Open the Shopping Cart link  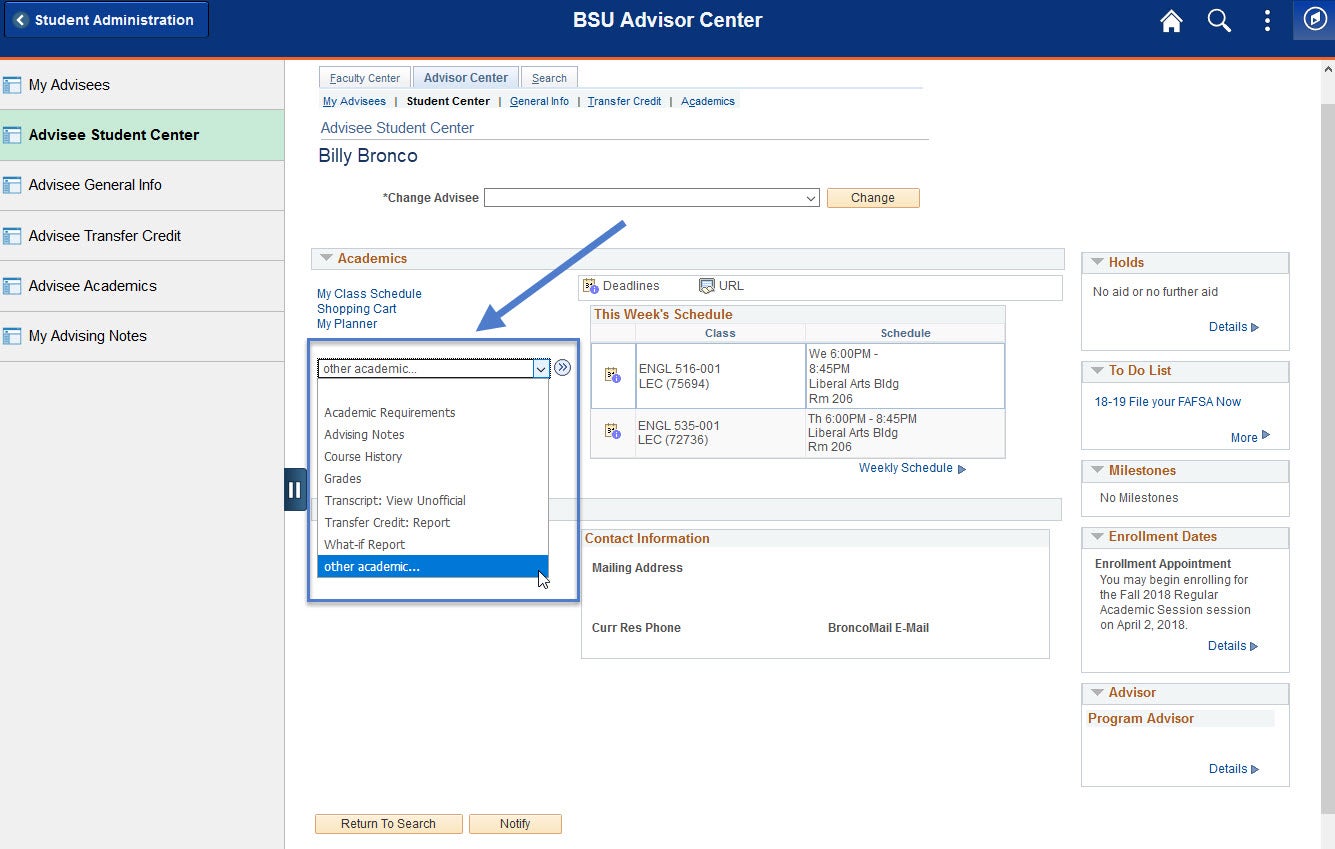(357, 309)
